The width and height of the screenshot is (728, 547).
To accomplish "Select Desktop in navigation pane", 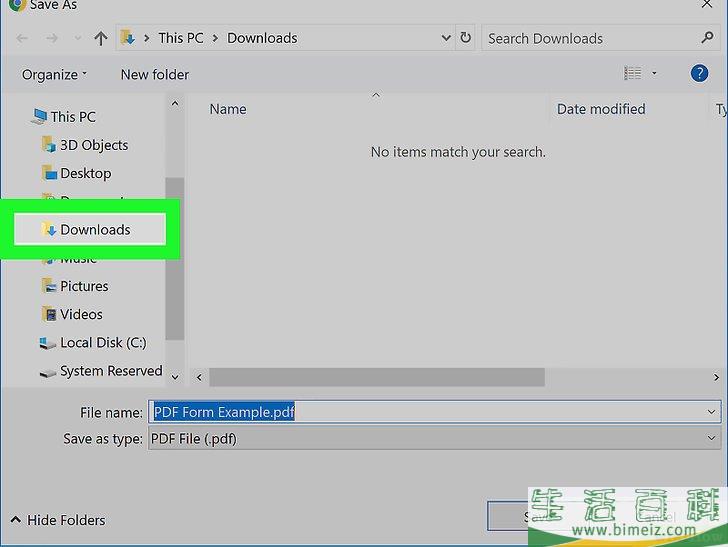I will click(85, 173).
